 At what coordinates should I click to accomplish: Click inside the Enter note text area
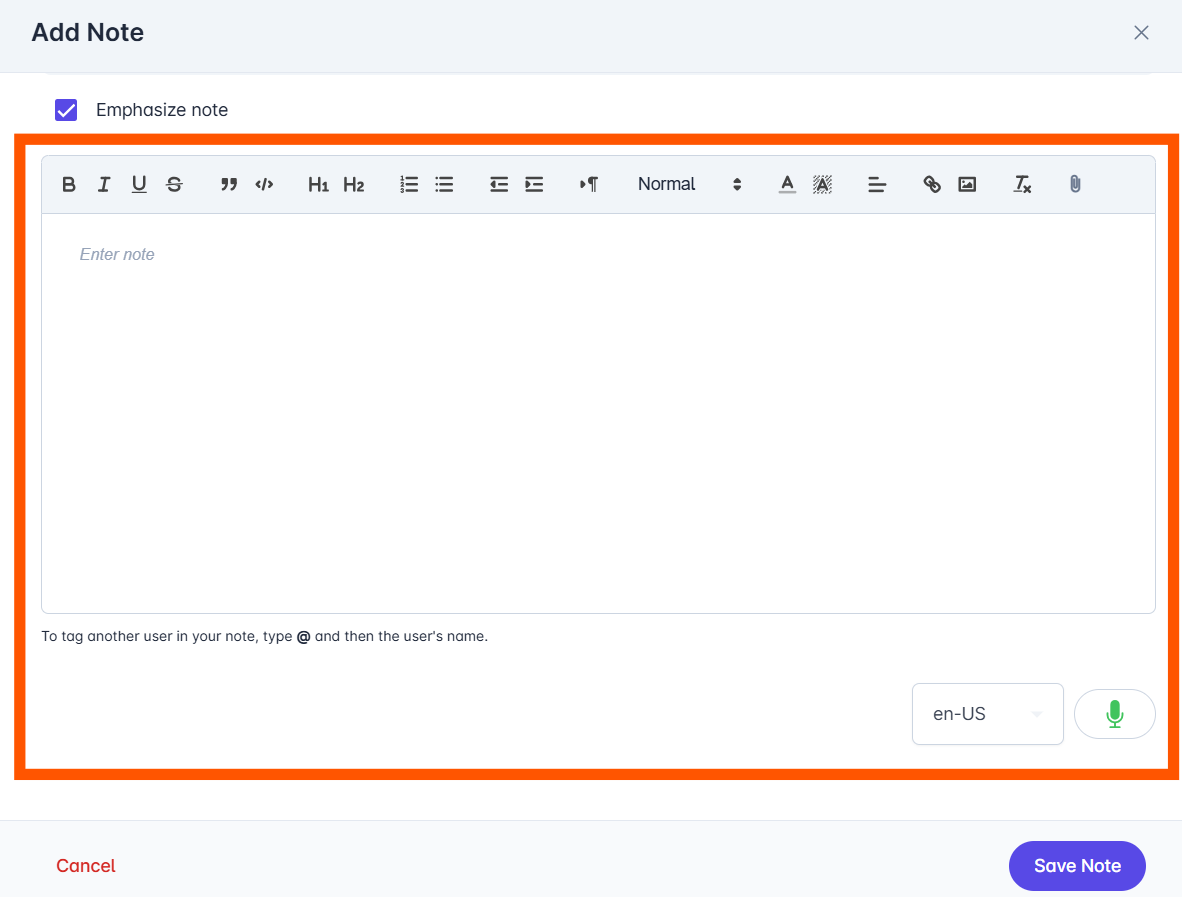[598, 413]
